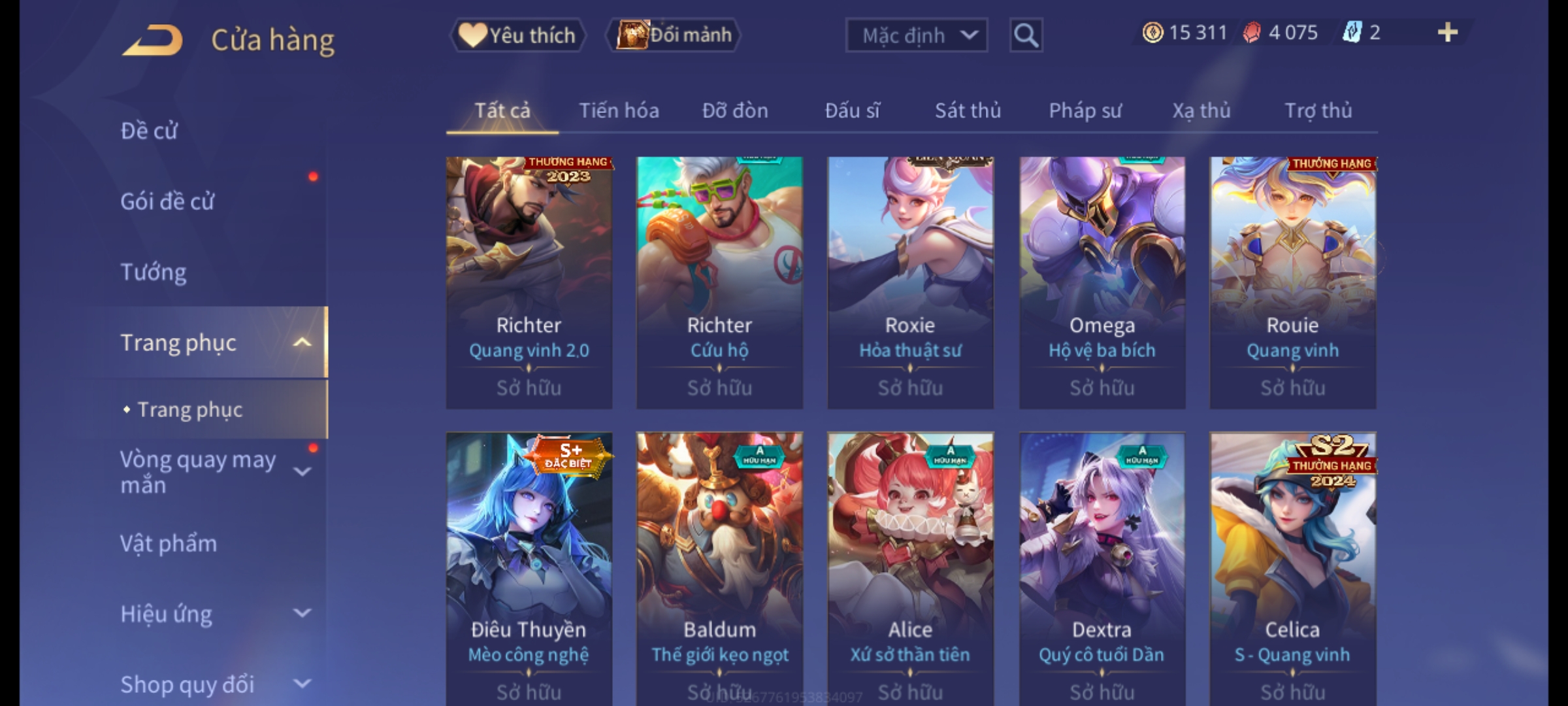Click the red ruby currency icon
Screen dimensions: 1568x706
pos(1251,33)
